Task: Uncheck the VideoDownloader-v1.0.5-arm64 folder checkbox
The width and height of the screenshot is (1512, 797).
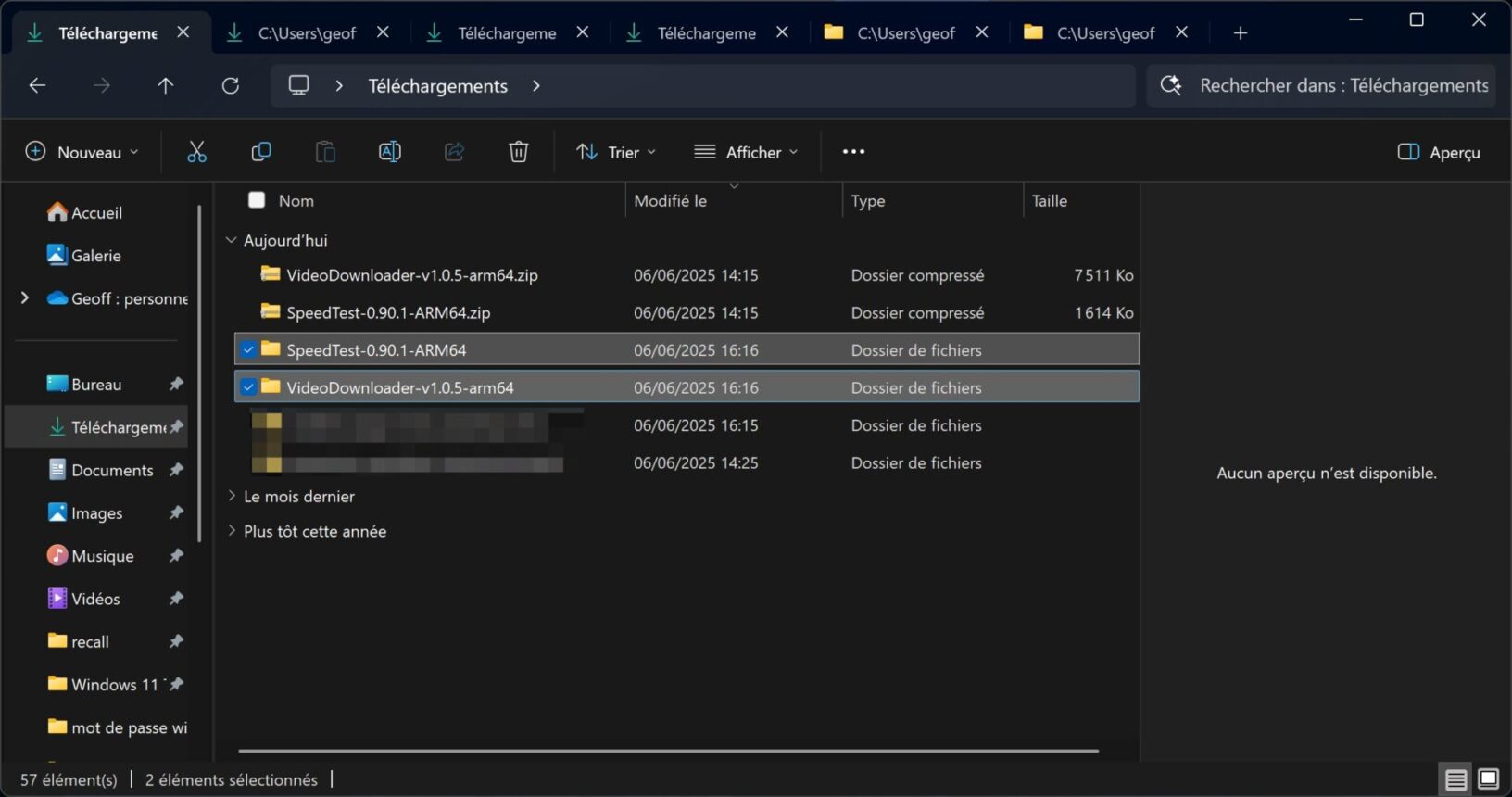Action: coord(248,387)
